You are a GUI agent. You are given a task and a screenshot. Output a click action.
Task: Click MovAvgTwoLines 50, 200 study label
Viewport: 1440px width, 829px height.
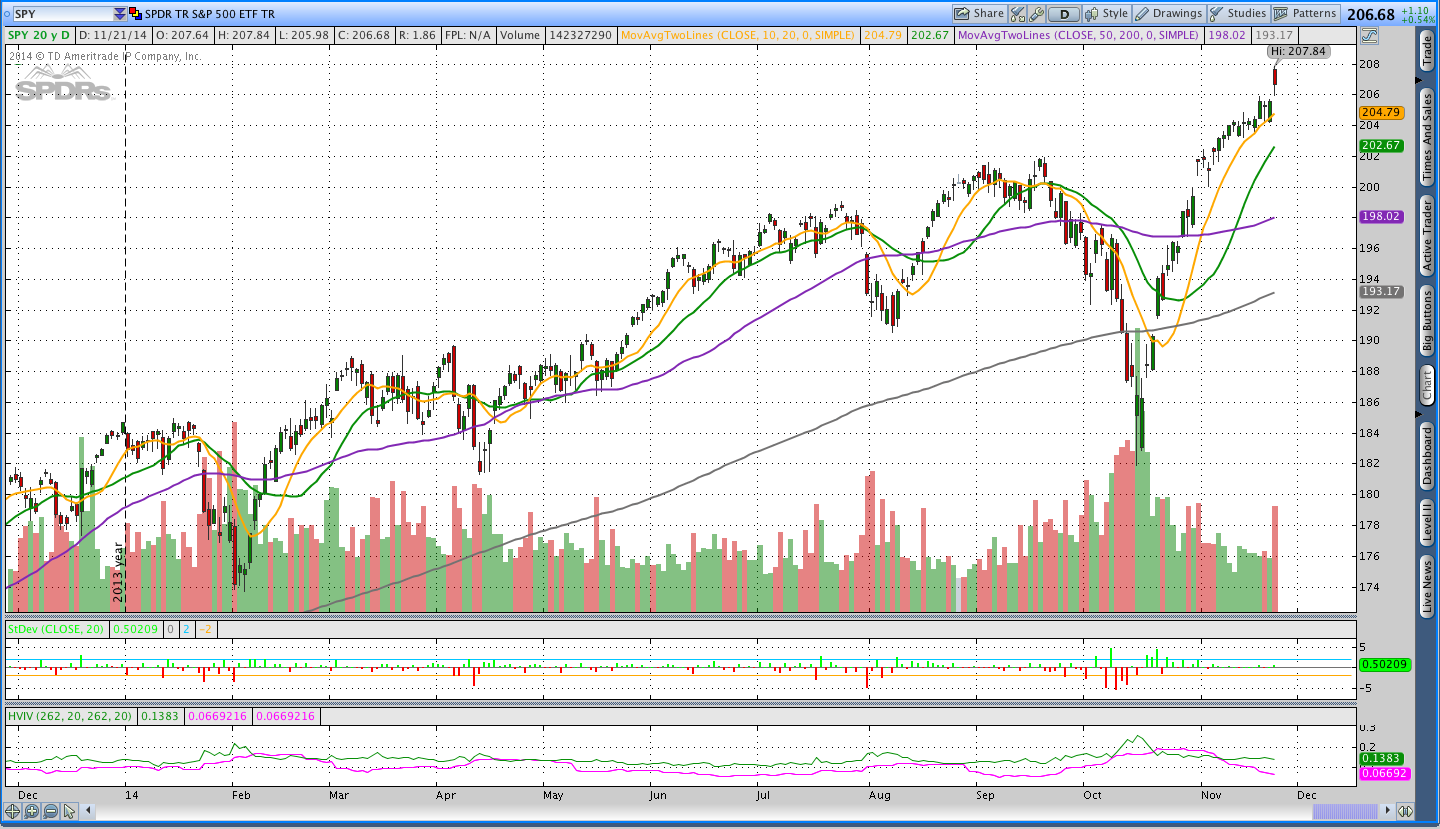1078,35
